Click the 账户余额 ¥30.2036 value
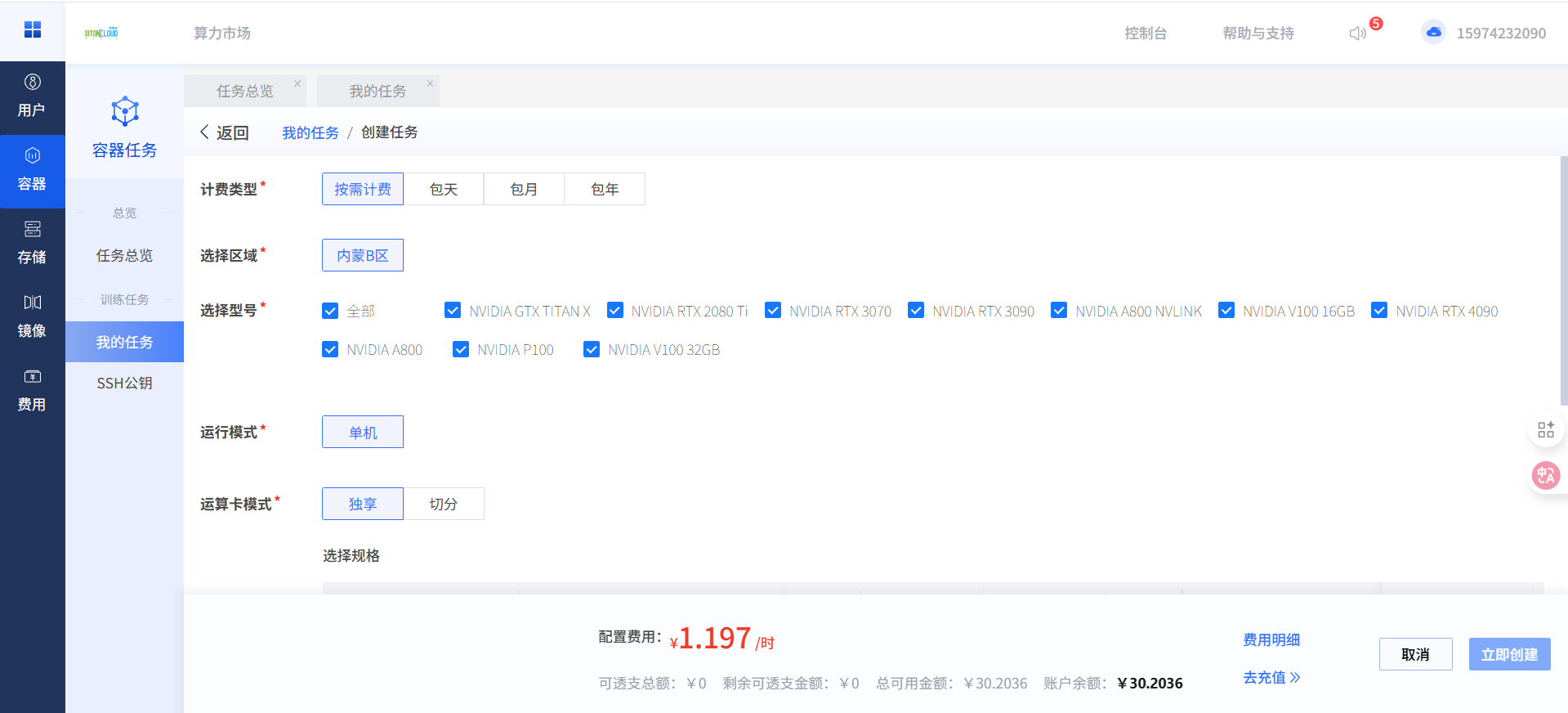The image size is (1568, 713). click(x=1150, y=684)
